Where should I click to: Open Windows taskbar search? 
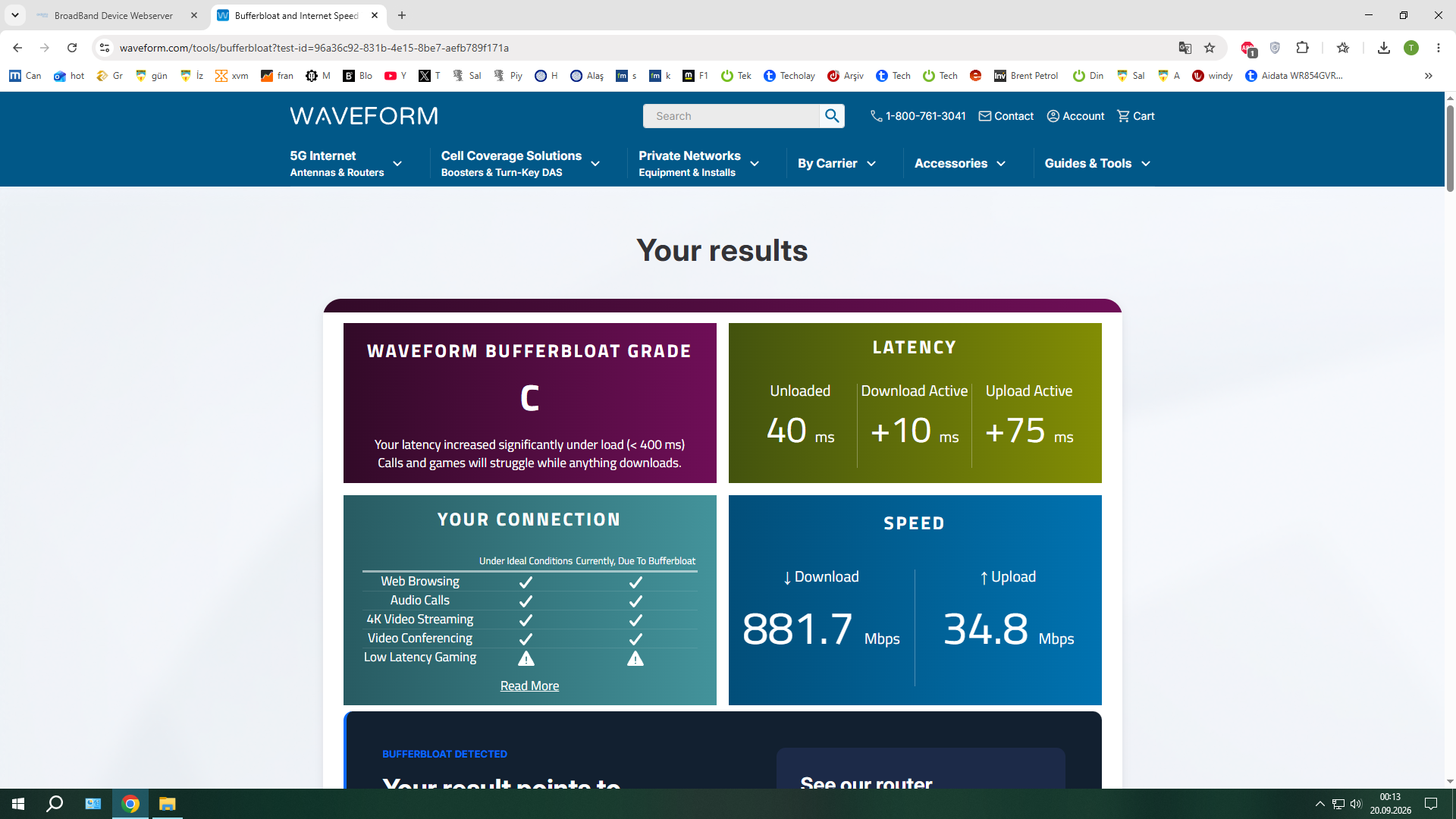tap(55, 804)
